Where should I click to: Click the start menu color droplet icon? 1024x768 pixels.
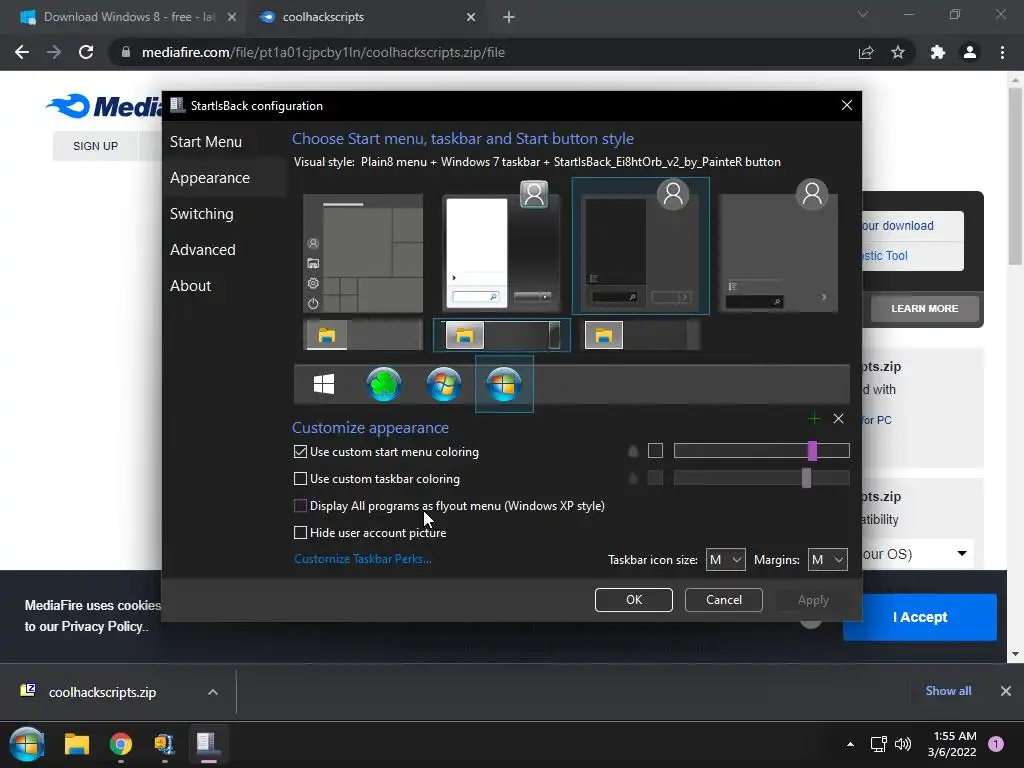click(633, 451)
